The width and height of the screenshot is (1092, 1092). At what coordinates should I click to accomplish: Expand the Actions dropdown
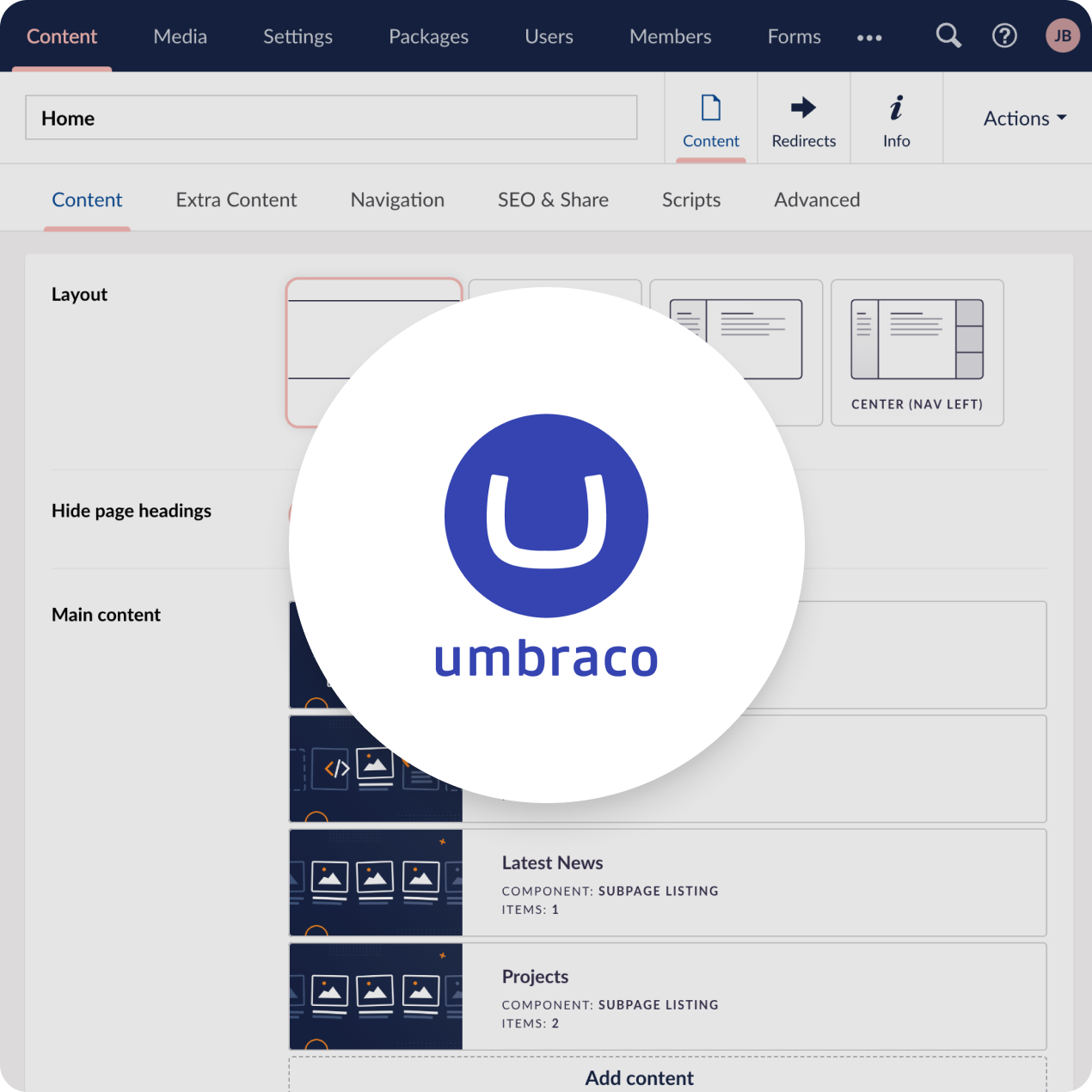(x=1025, y=119)
